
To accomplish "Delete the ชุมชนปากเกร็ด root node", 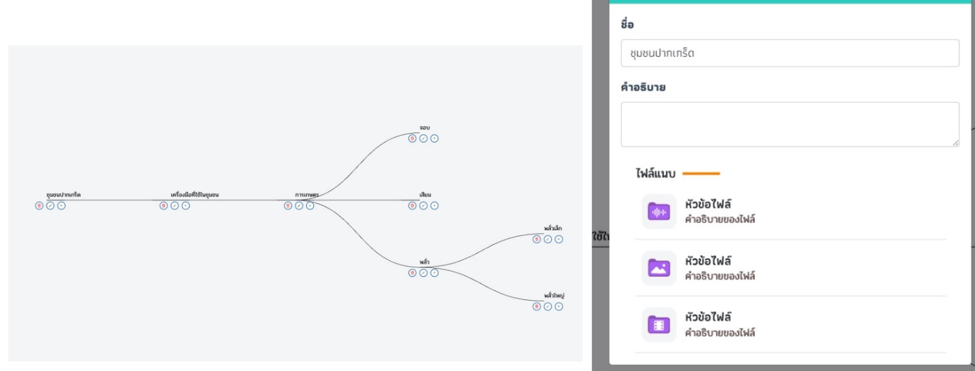I will tap(39, 206).
